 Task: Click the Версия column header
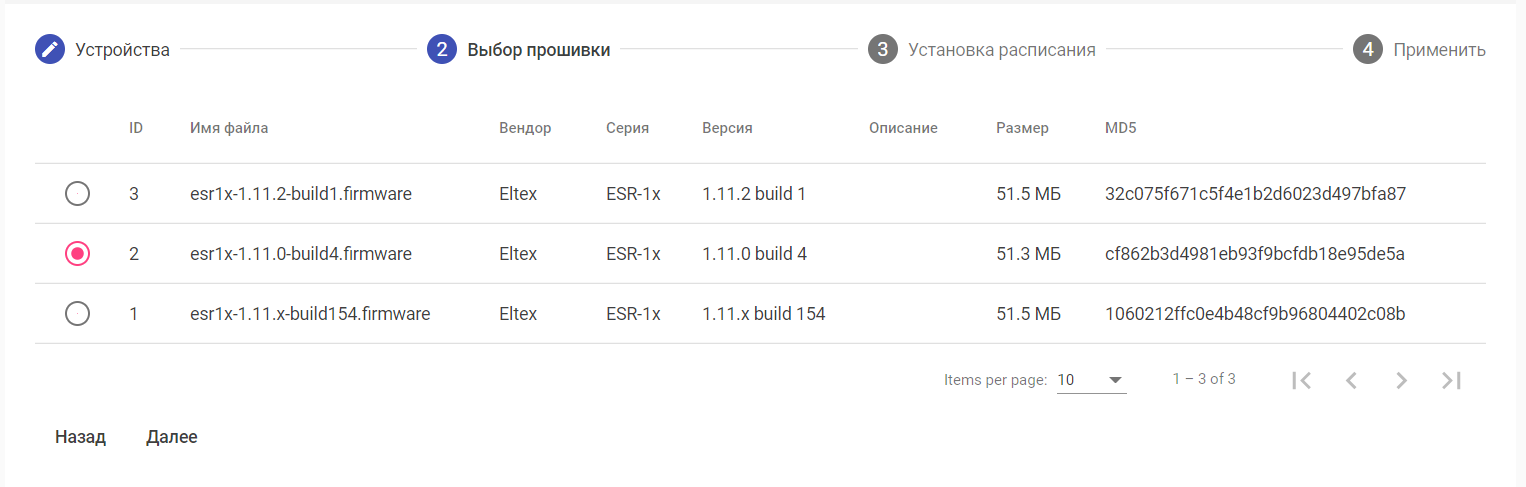click(x=727, y=128)
